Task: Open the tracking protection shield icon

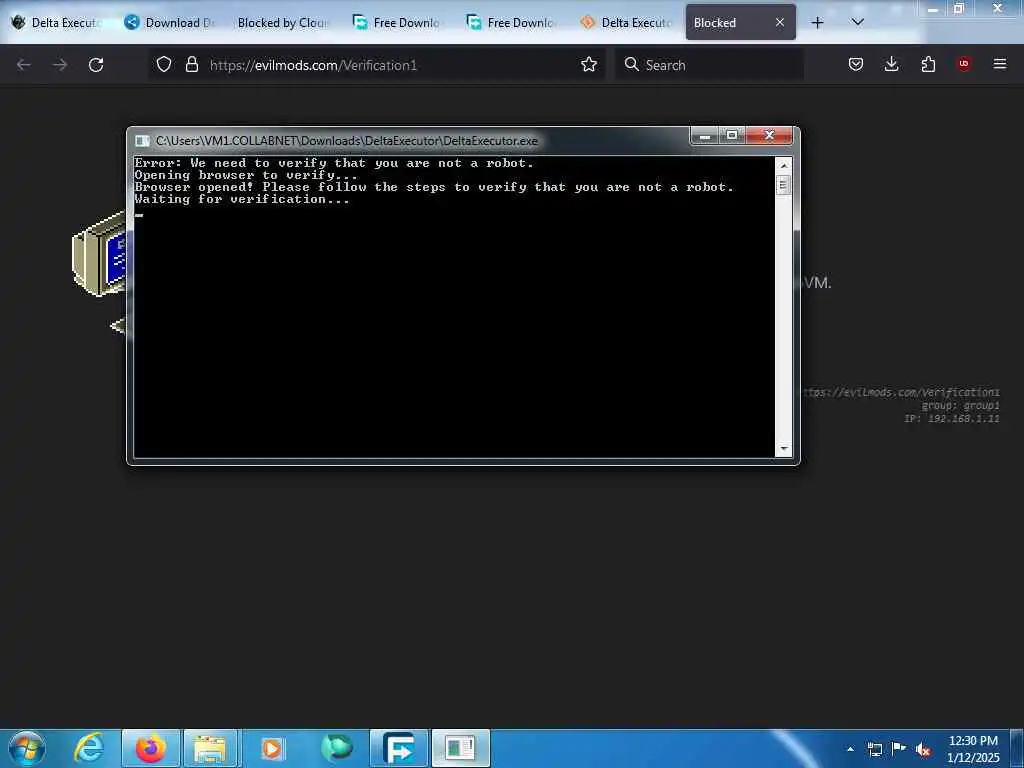Action: (164, 64)
